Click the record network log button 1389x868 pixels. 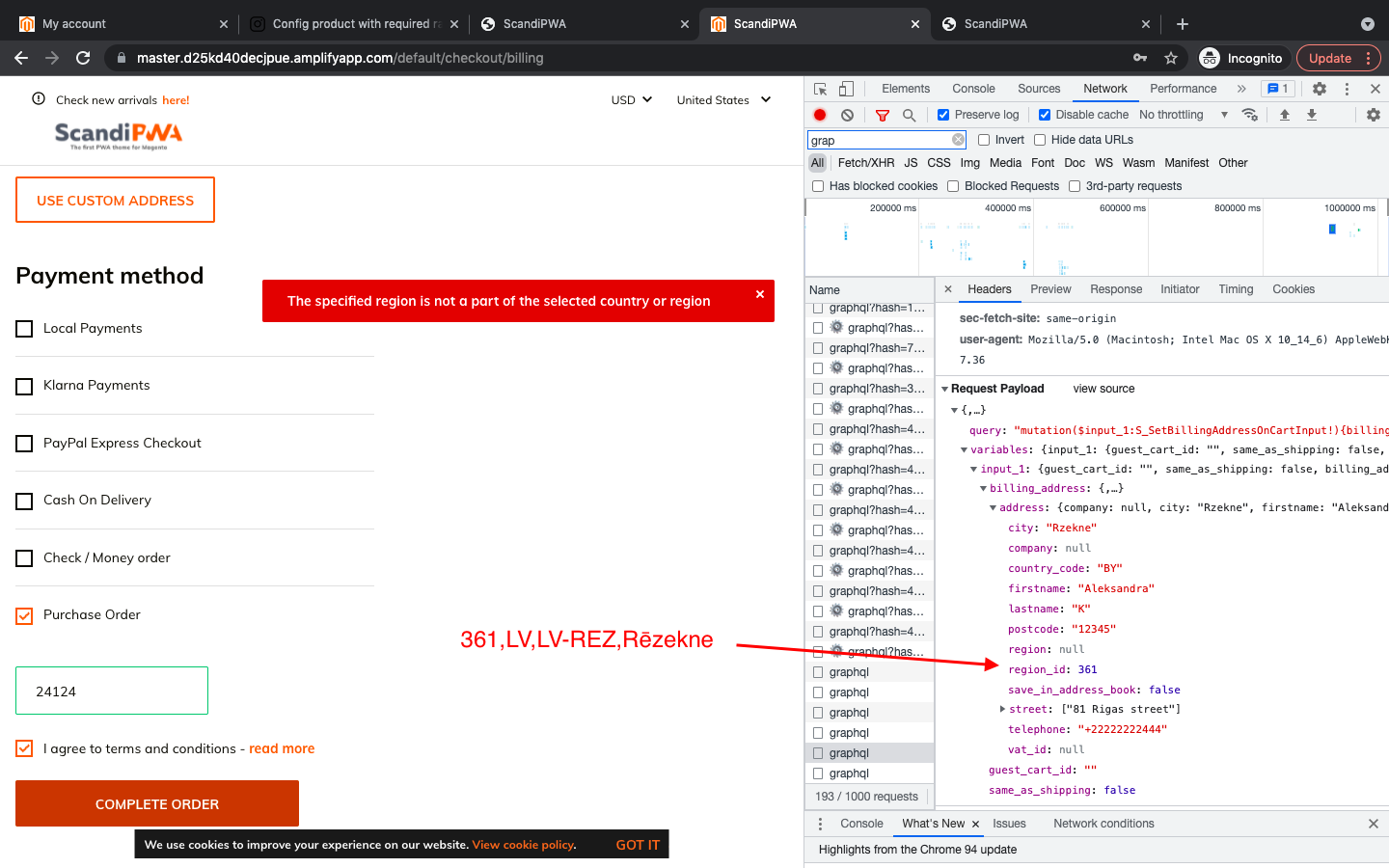coord(820,115)
